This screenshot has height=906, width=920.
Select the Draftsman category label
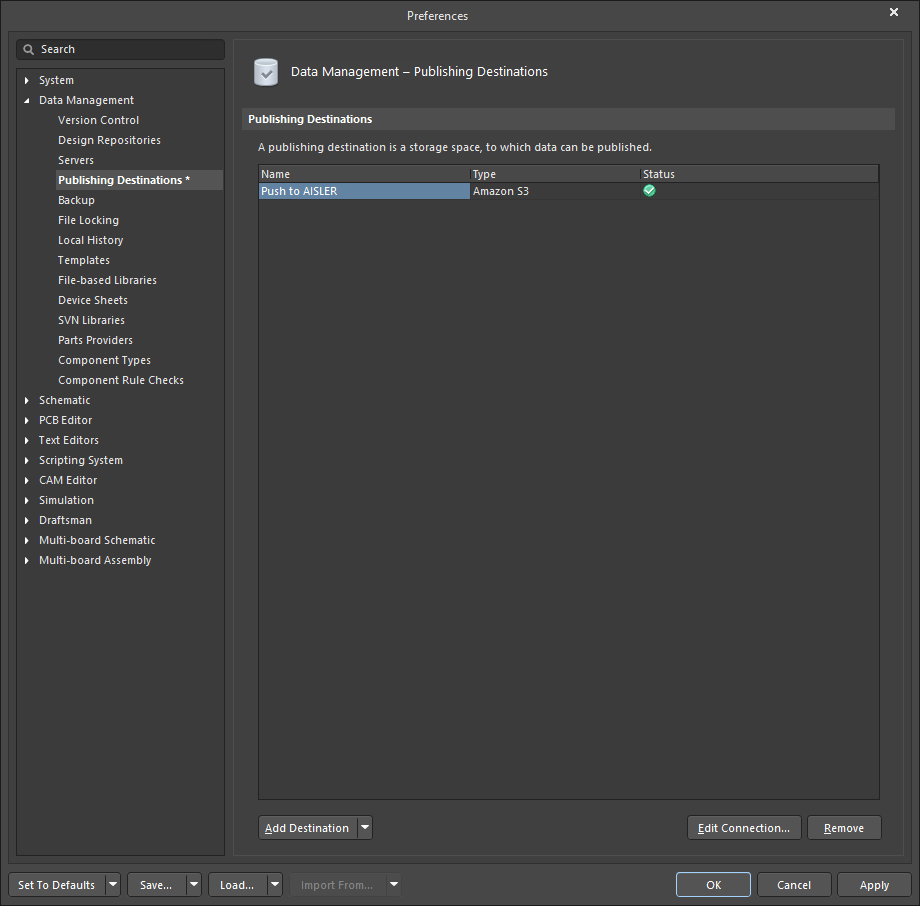pyautogui.click(x=65, y=520)
